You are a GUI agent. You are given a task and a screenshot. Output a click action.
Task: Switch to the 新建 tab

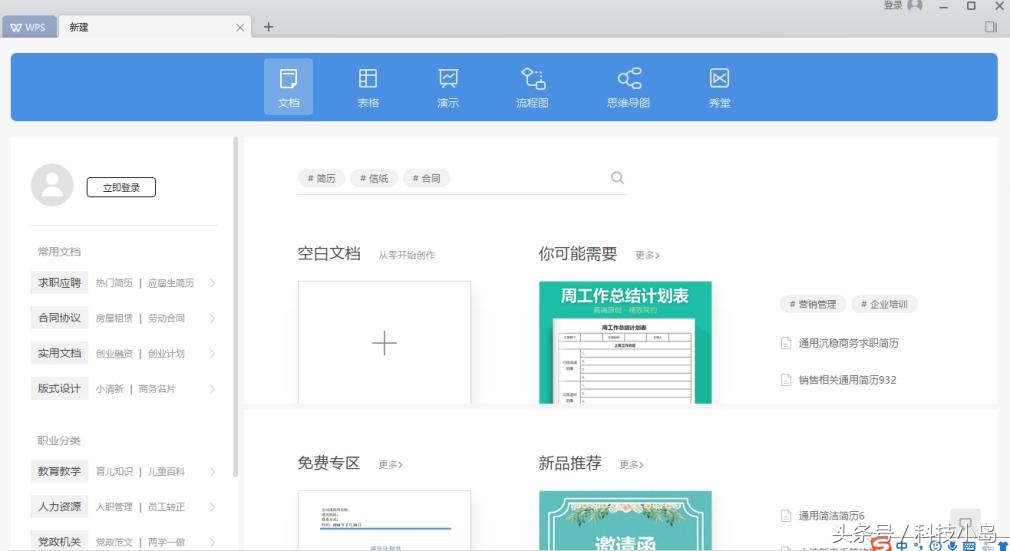(x=155, y=27)
